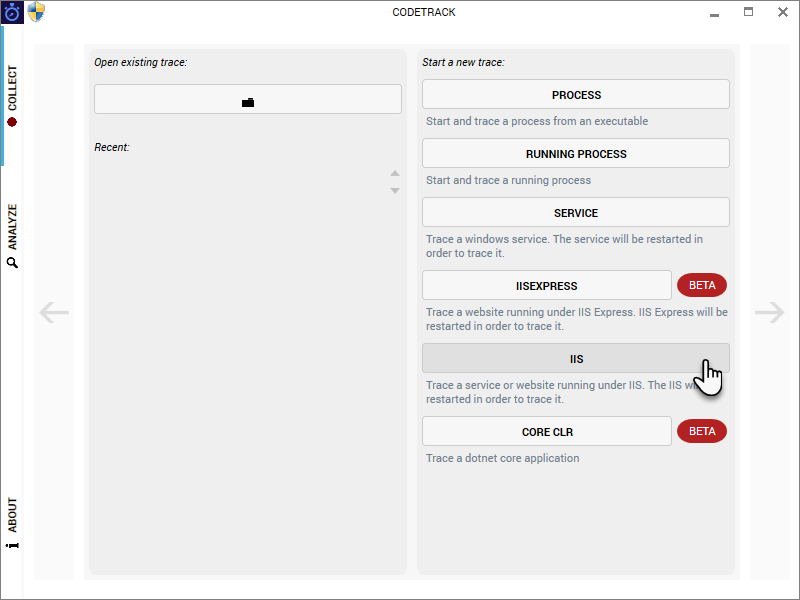This screenshot has width=800, height=600.
Task: Click 'Trace a dotnet core application' text
Action: (x=503, y=458)
